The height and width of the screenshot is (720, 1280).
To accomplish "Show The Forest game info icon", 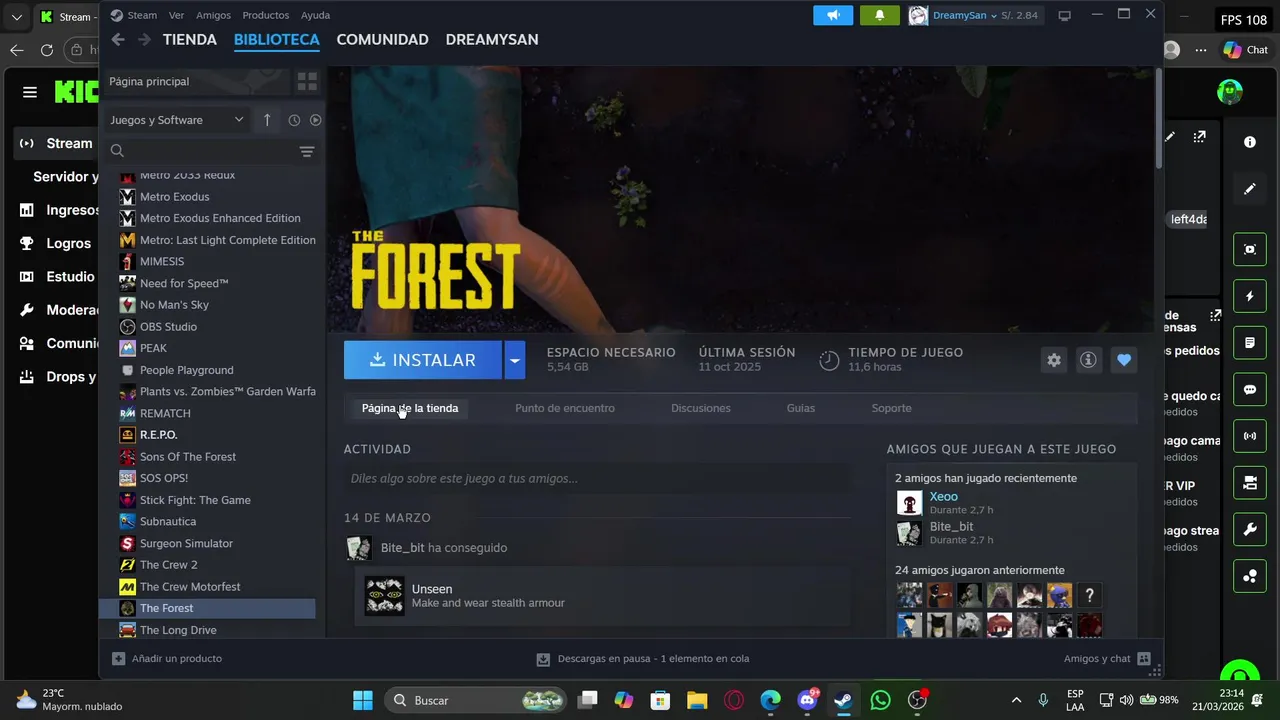I will point(1089,360).
